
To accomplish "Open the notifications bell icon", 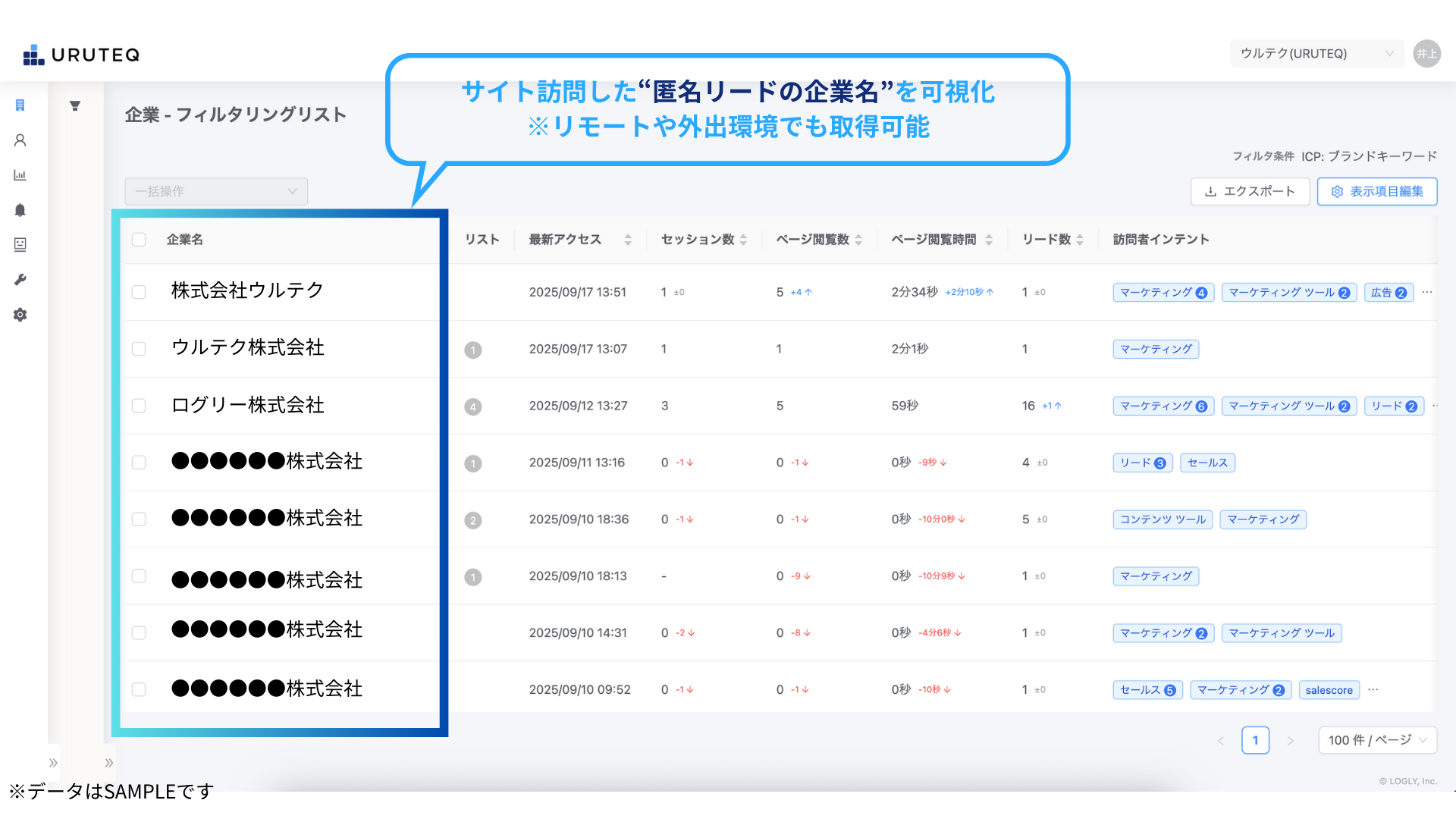I will click(x=20, y=210).
